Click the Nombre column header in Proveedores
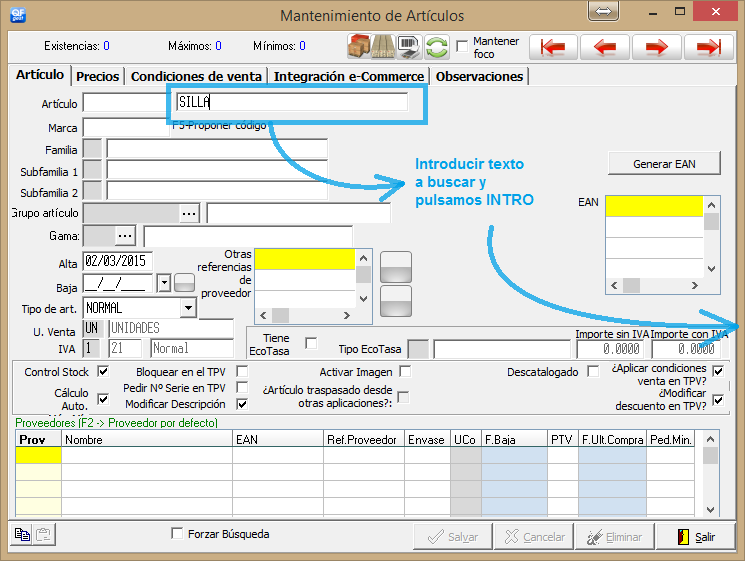This screenshot has height=561, width=745. click(x=147, y=439)
